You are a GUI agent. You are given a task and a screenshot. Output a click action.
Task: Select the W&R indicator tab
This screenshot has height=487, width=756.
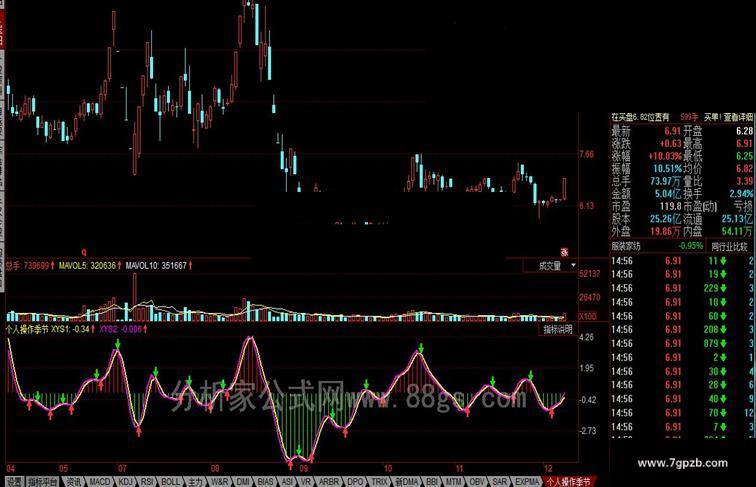coord(220,482)
